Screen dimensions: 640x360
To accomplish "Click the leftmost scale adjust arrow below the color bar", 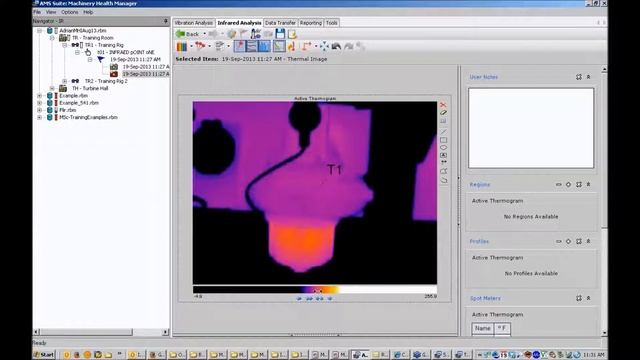I will pos(299,299).
